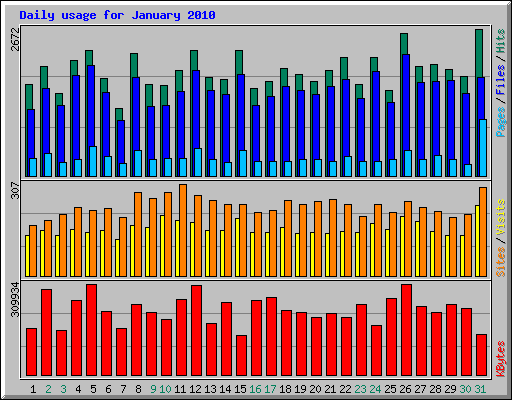Click the 'Daily usage for January 2010' title

coord(117,15)
